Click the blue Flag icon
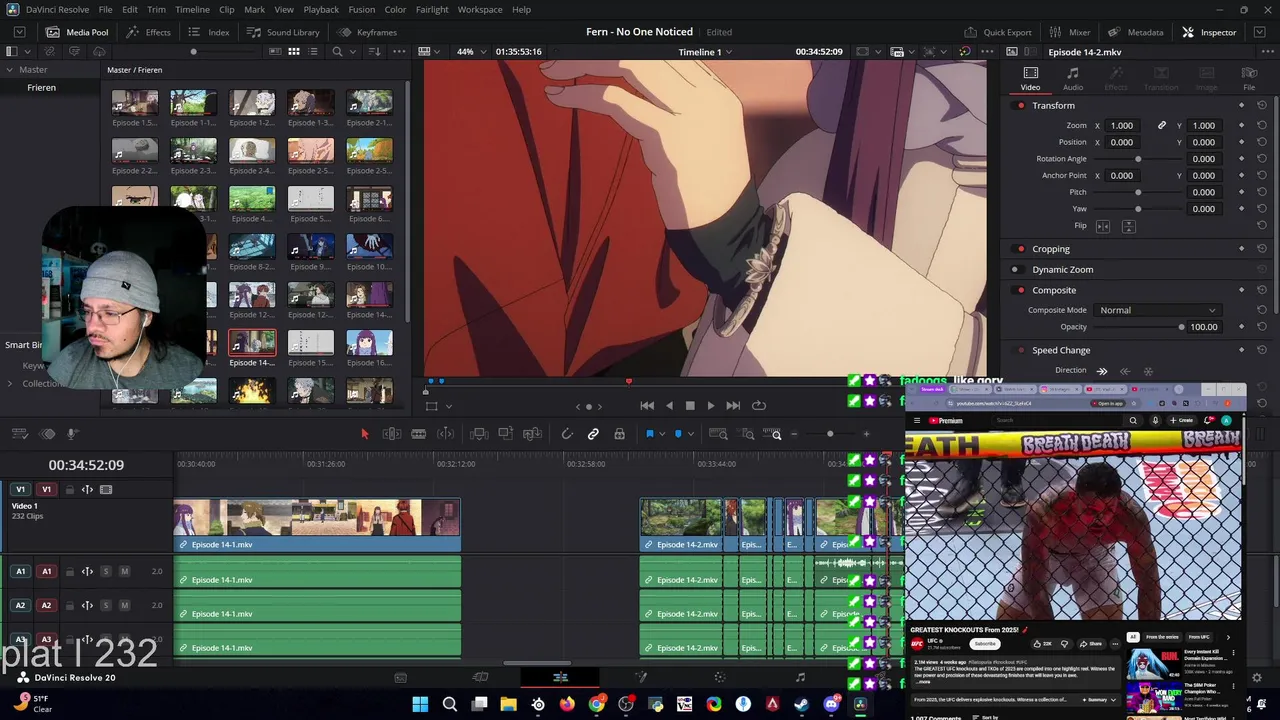Image resolution: width=1280 pixels, height=720 pixels. coord(649,434)
